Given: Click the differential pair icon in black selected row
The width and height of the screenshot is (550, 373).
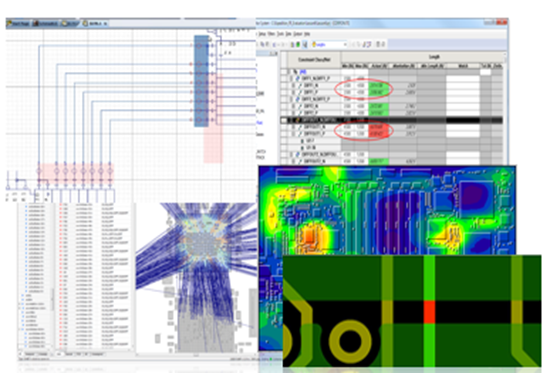Looking at the screenshot, I should pos(298,120).
